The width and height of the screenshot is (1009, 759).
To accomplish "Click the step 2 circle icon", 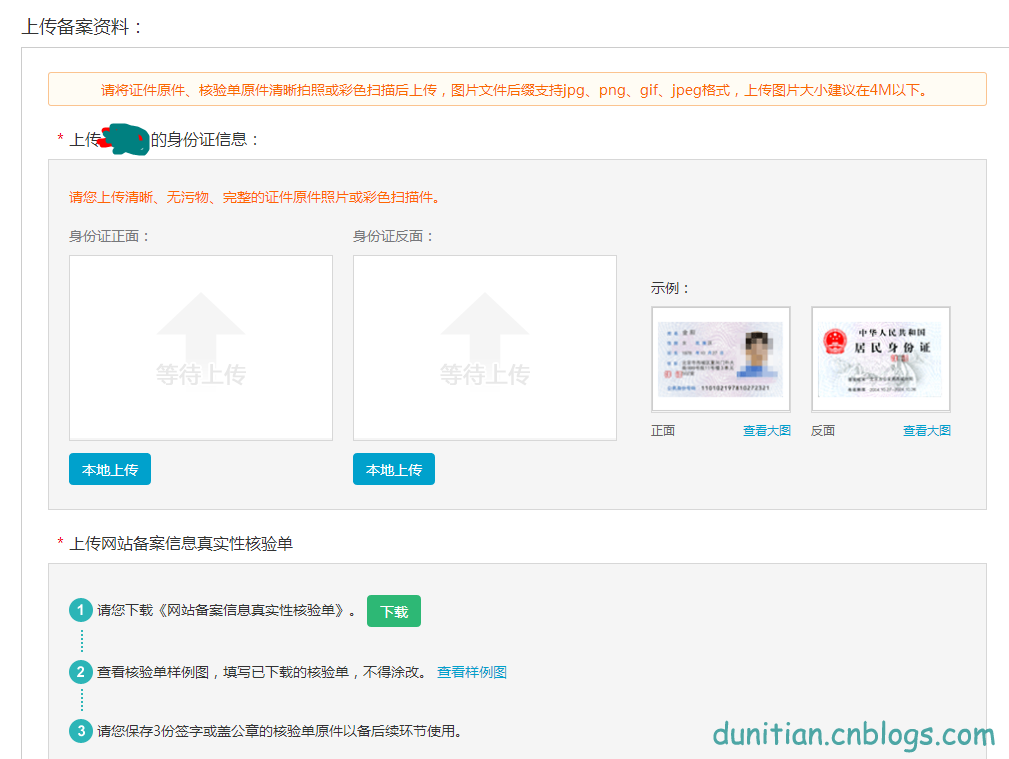I will [x=80, y=672].
